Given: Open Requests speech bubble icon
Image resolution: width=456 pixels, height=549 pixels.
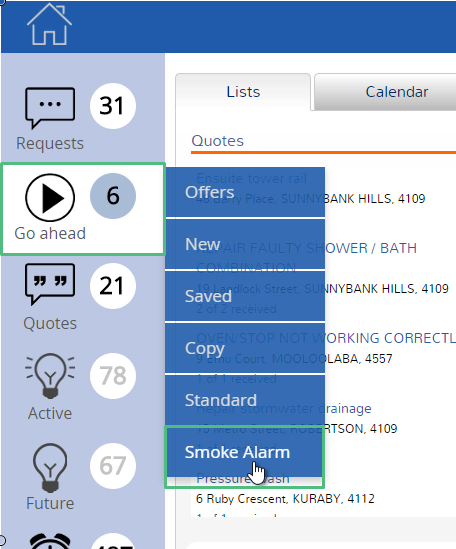Looking at the screenshot, I should (x=50, y=108).
